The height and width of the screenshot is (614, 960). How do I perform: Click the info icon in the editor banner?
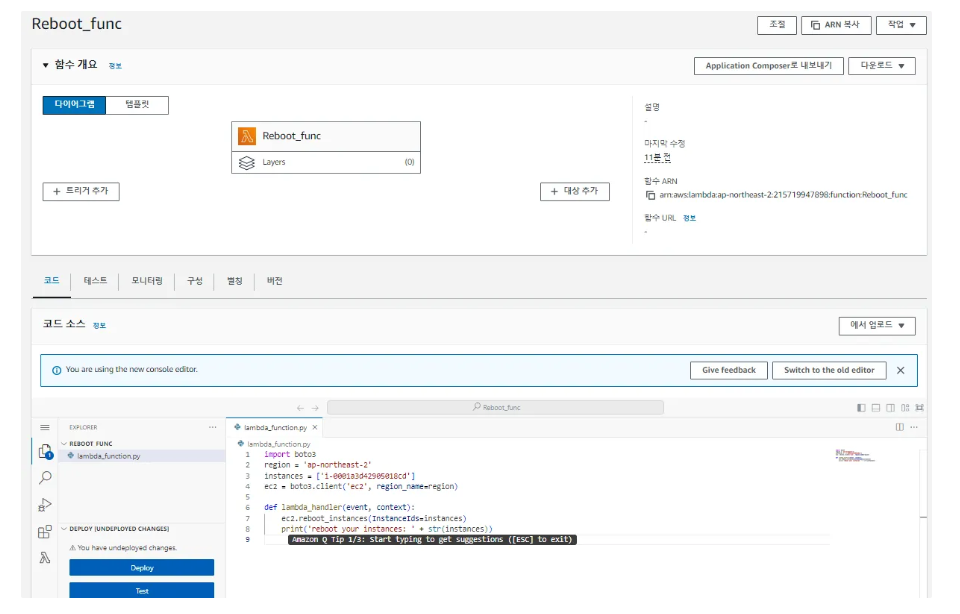(56, 370)
